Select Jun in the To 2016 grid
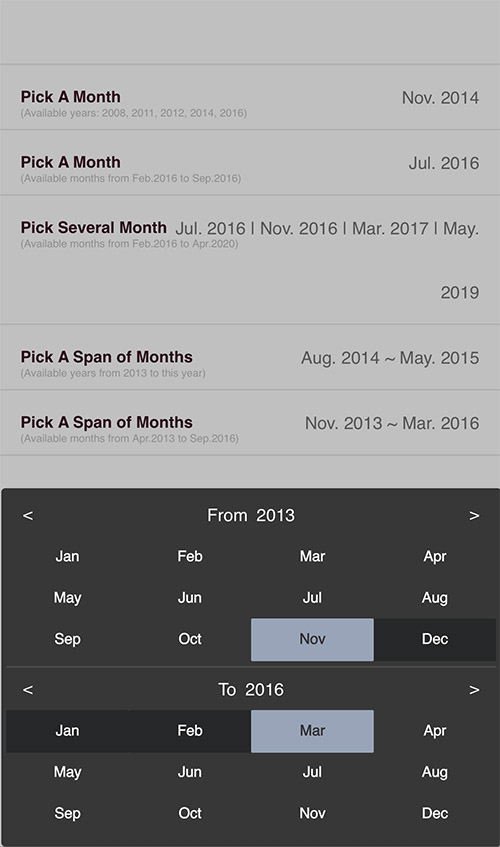Screen dimensions: 500x847 190,772
